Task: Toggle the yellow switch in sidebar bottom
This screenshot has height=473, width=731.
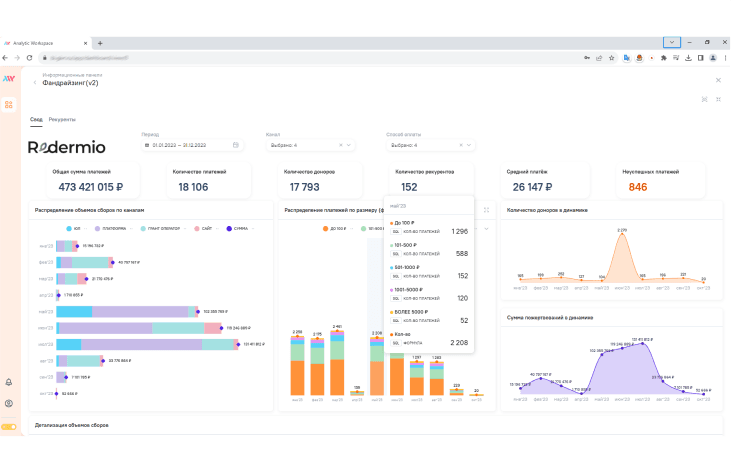Action: click(9, 427)
